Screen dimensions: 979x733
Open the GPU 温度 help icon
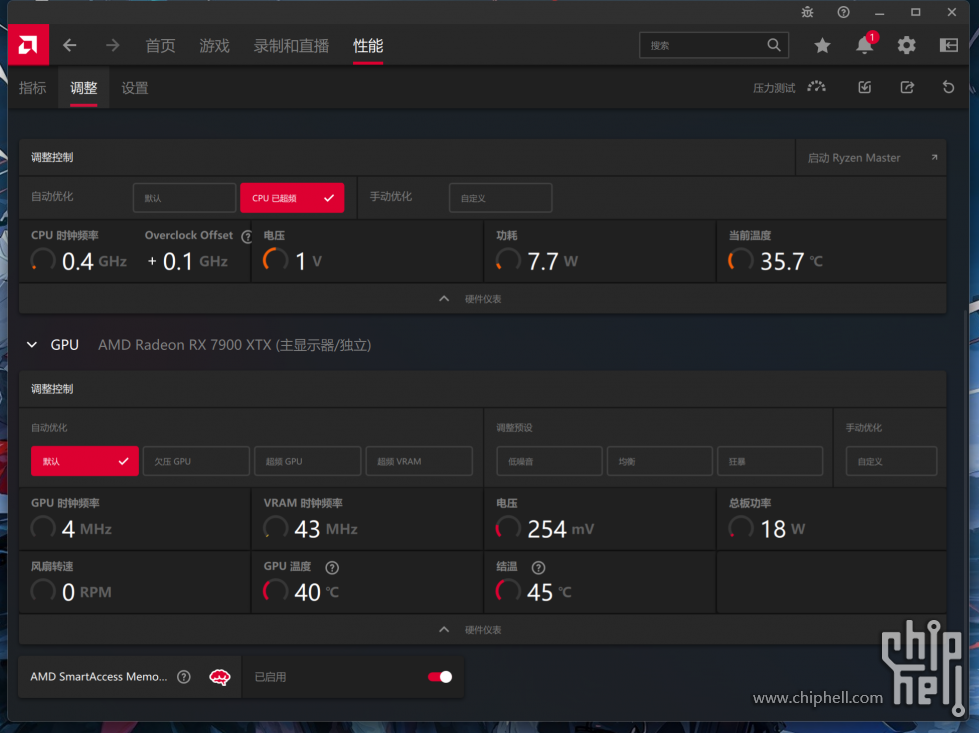tap(332, 568)
